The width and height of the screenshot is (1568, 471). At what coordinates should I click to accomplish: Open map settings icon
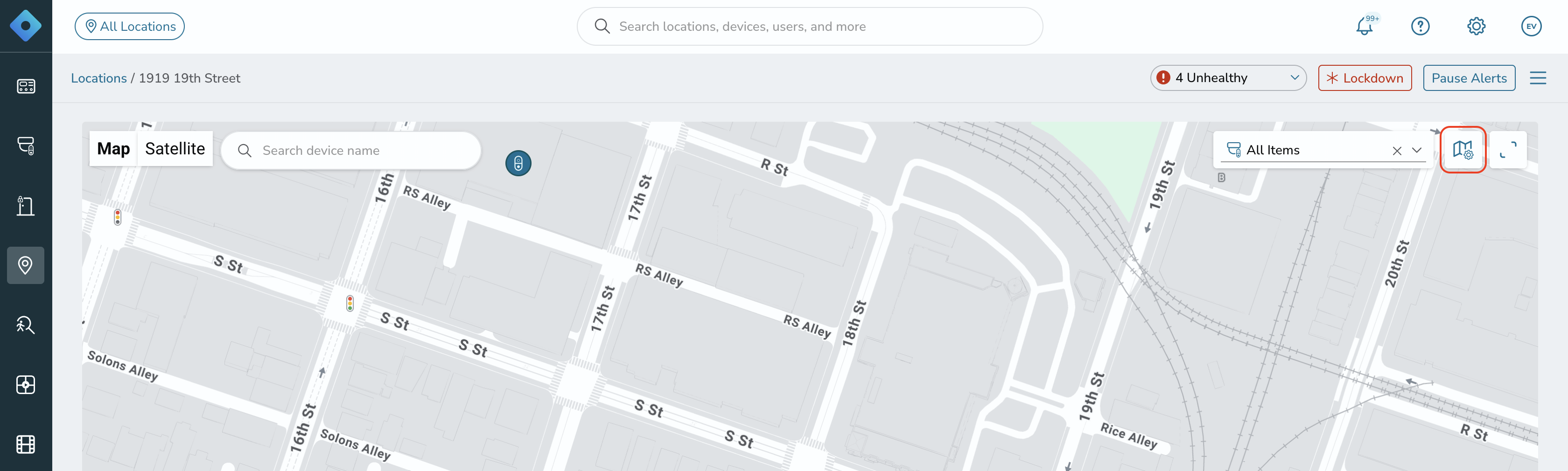click(x=1463, y=150)
